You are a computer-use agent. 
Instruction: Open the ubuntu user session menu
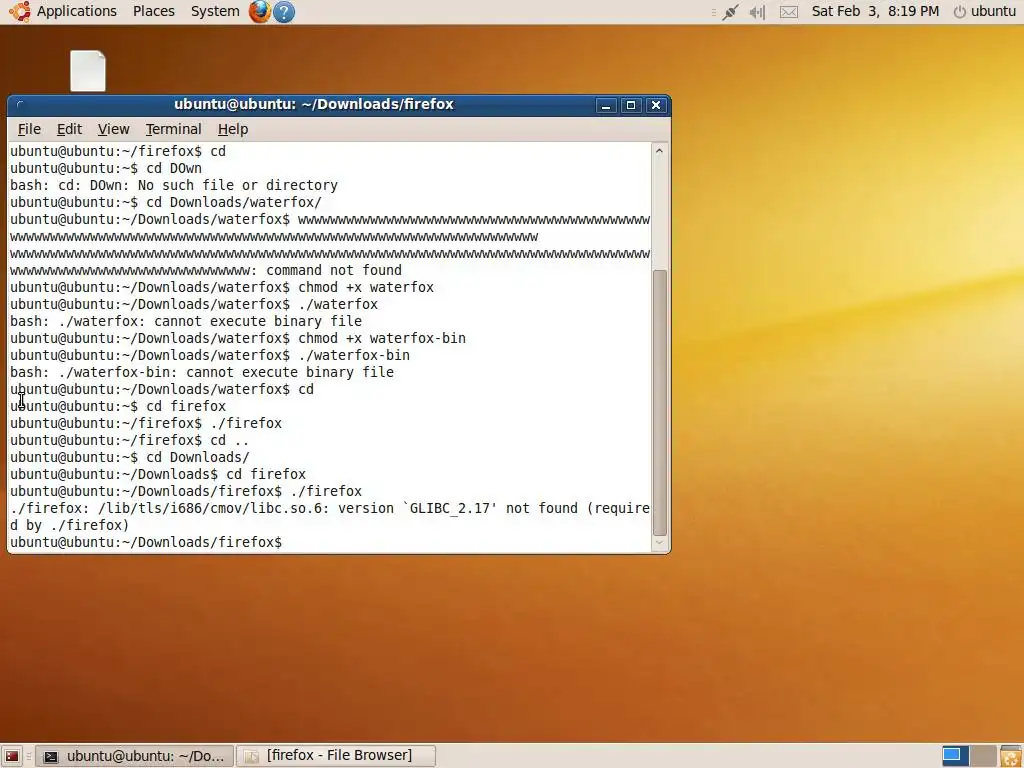(x=985, y=11)
